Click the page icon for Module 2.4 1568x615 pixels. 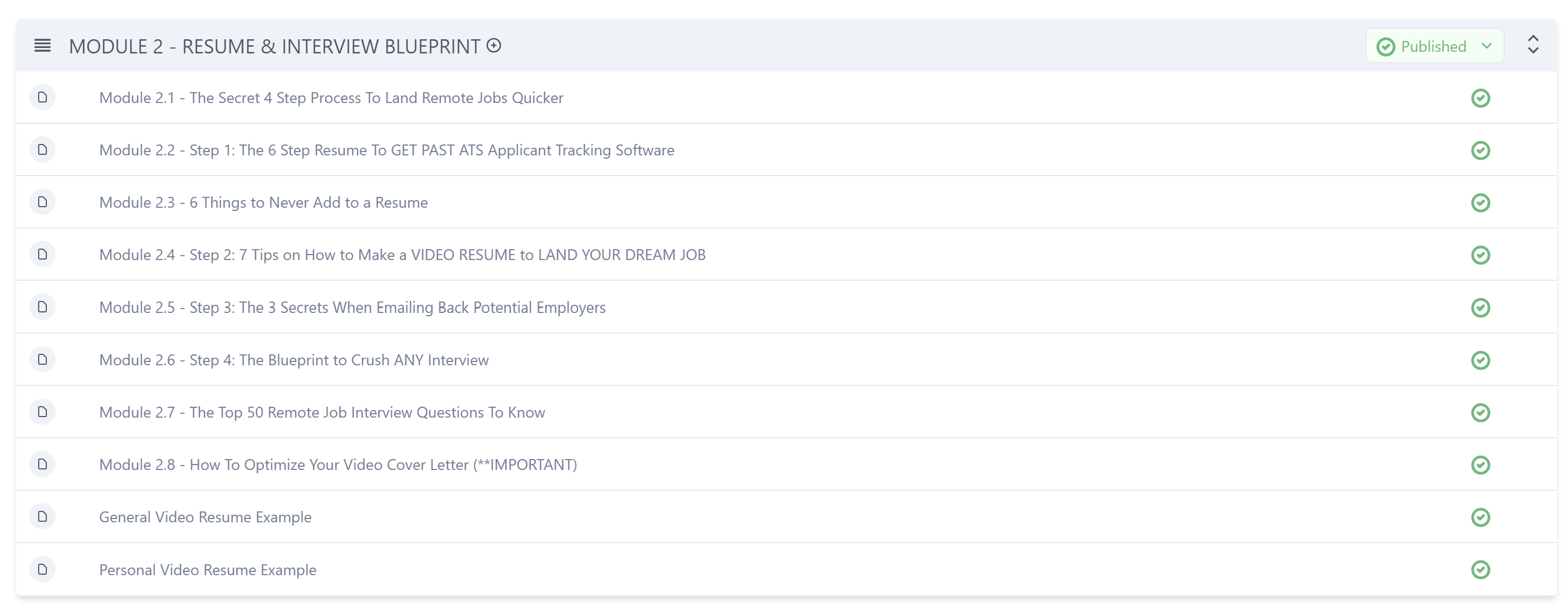[x=43, y=255]
